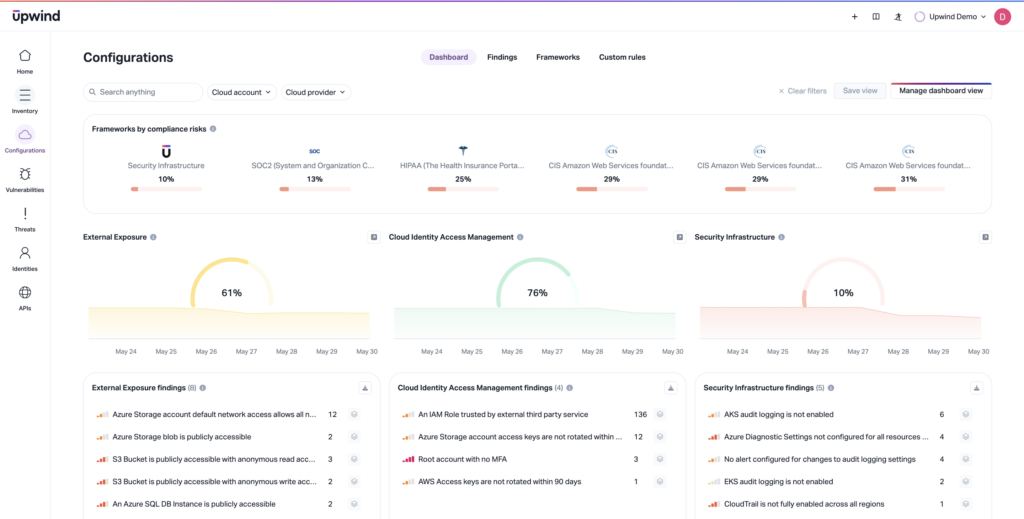Click the HIPAA 25% progress bar
The height and width of the screenshot is (519, 1024).
463,189
